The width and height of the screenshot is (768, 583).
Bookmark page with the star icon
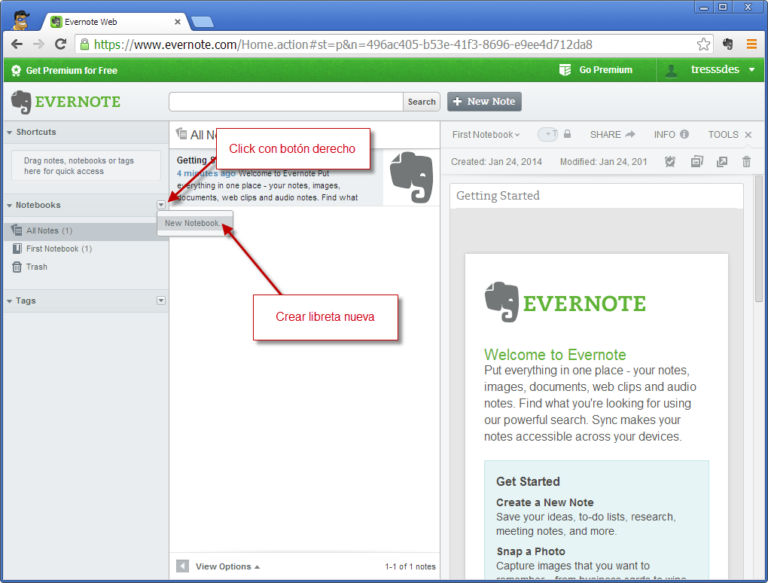pyautogui.click(x=703, y=45)
